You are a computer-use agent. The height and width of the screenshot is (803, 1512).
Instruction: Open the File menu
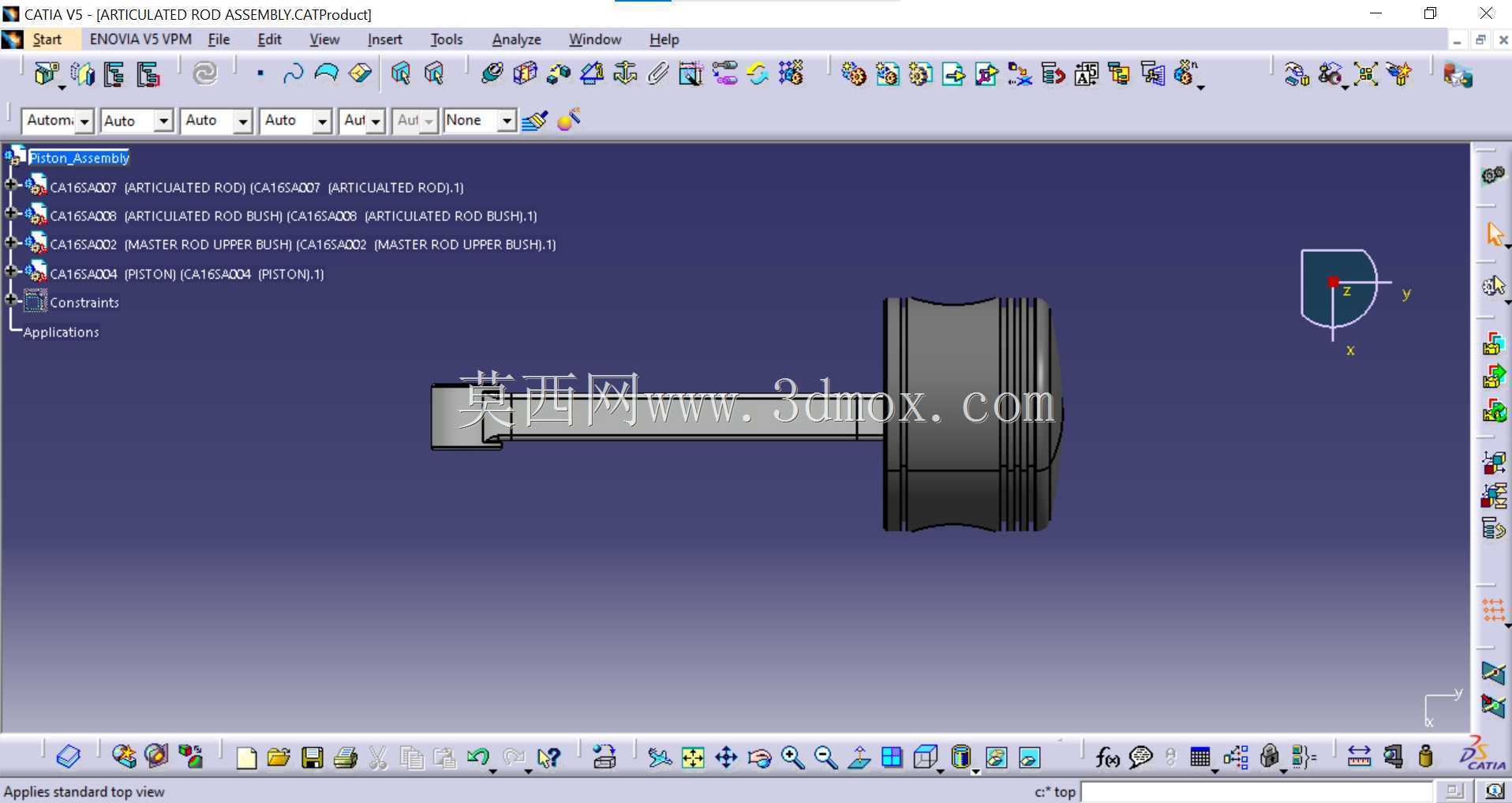pyautogui.click(x=219, y=39)
